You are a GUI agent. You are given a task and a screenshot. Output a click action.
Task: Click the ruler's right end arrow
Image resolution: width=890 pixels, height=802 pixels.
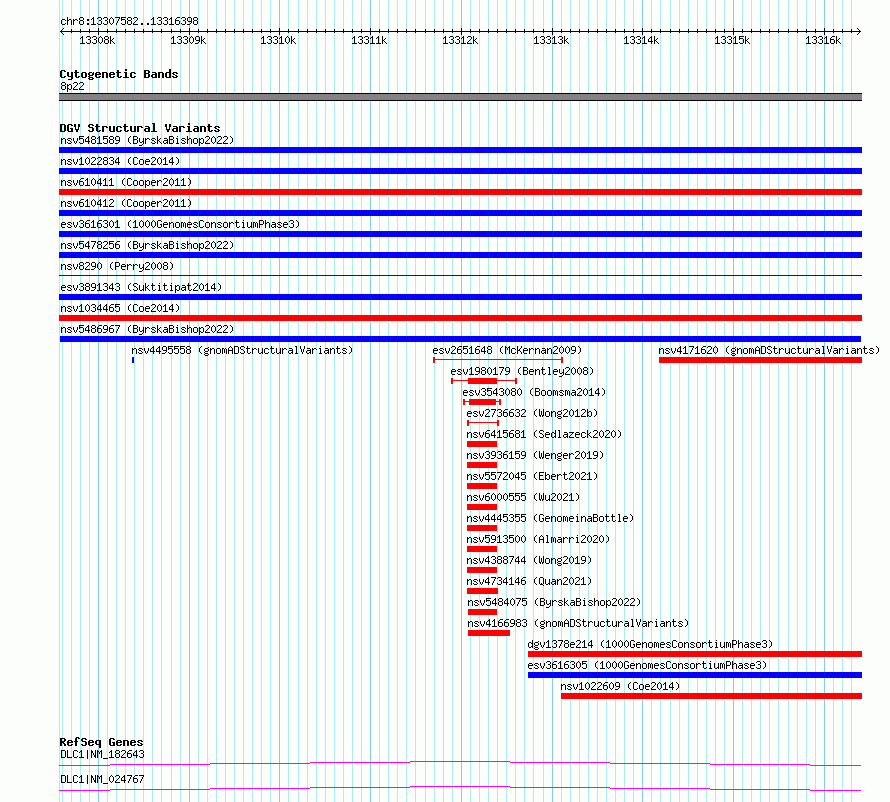(859, 31)
